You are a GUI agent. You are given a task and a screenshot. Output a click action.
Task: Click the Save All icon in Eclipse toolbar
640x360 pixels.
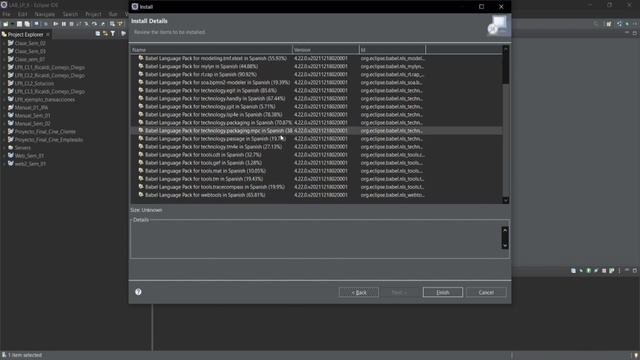(27, 24)
